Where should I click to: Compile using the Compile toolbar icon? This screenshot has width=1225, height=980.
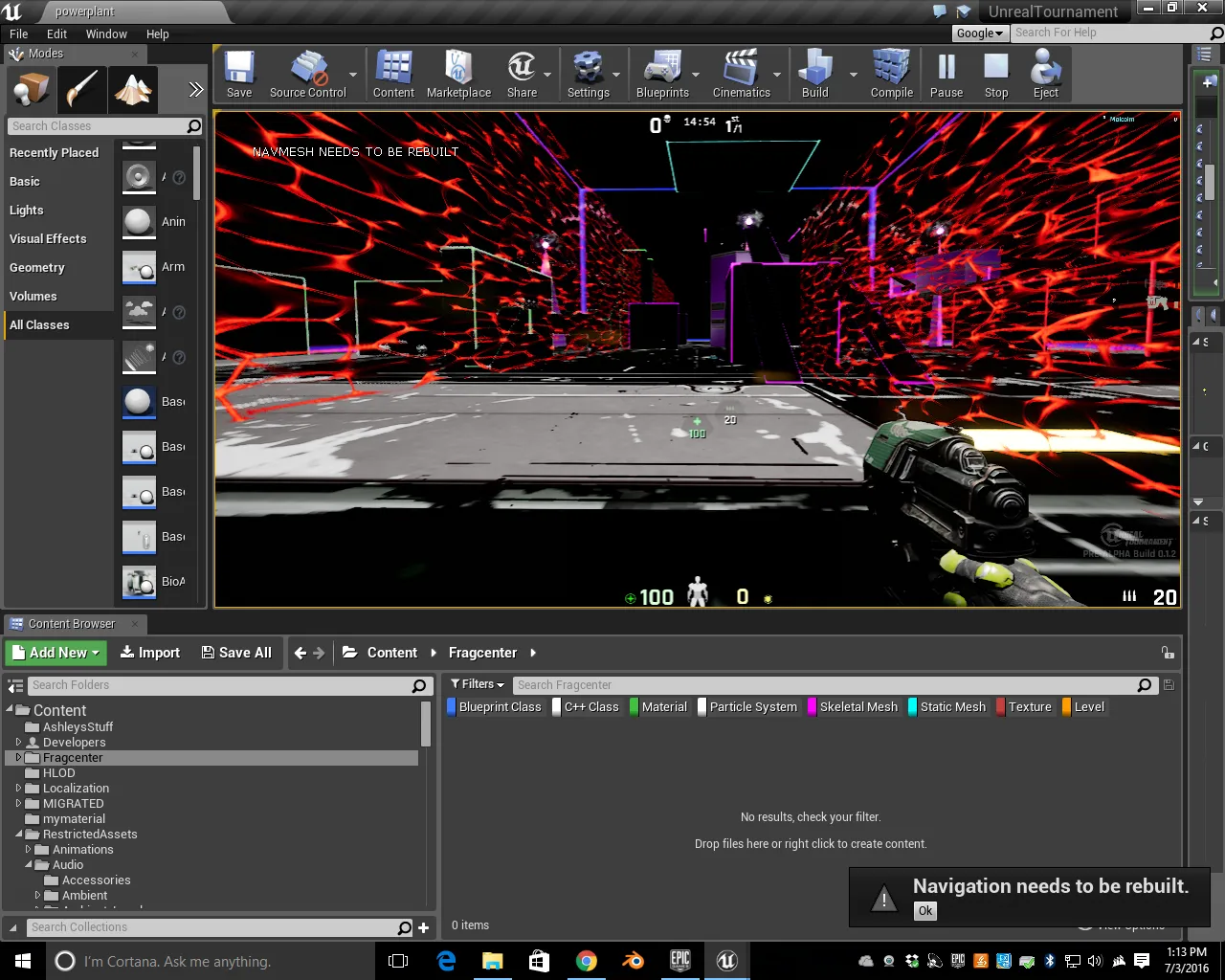tap(891, 75)
